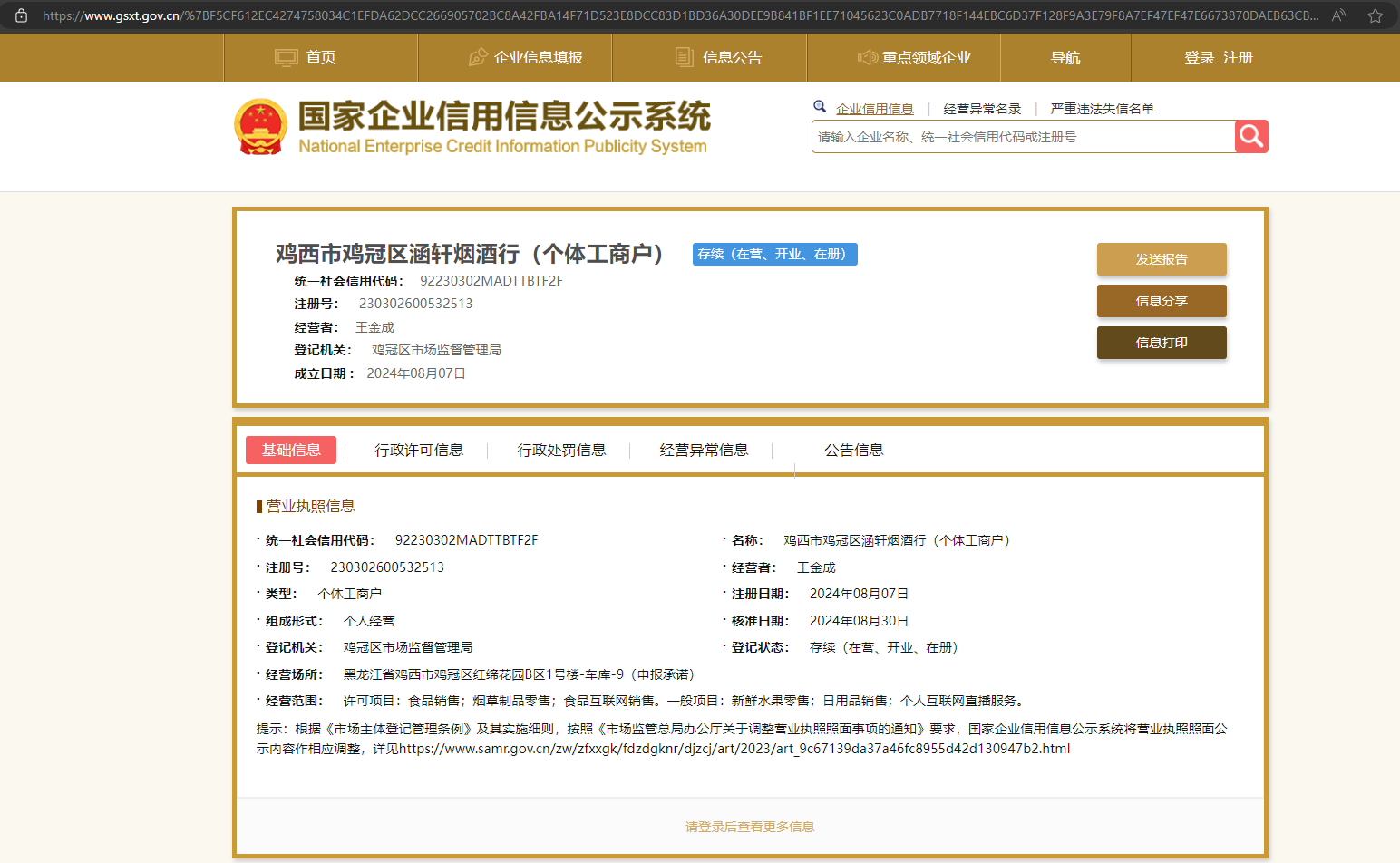1400x863 pixels.
Task: Open the 导航 menu item
Action: pos(1065,58)
